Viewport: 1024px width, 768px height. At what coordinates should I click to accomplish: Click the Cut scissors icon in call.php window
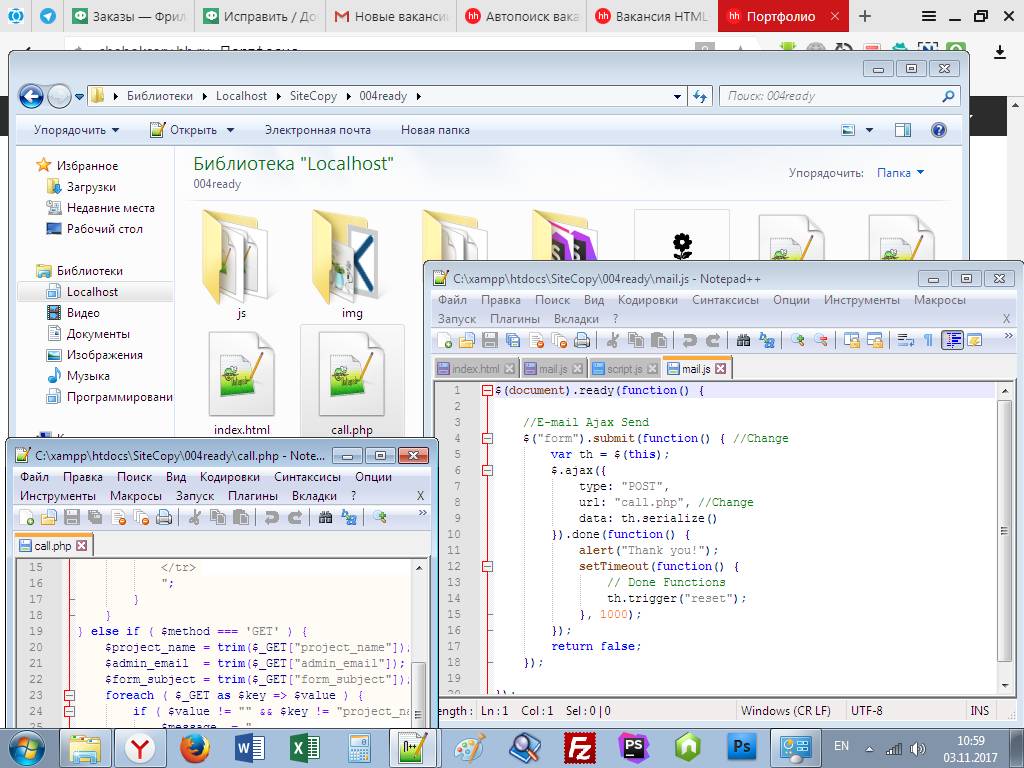195,517
